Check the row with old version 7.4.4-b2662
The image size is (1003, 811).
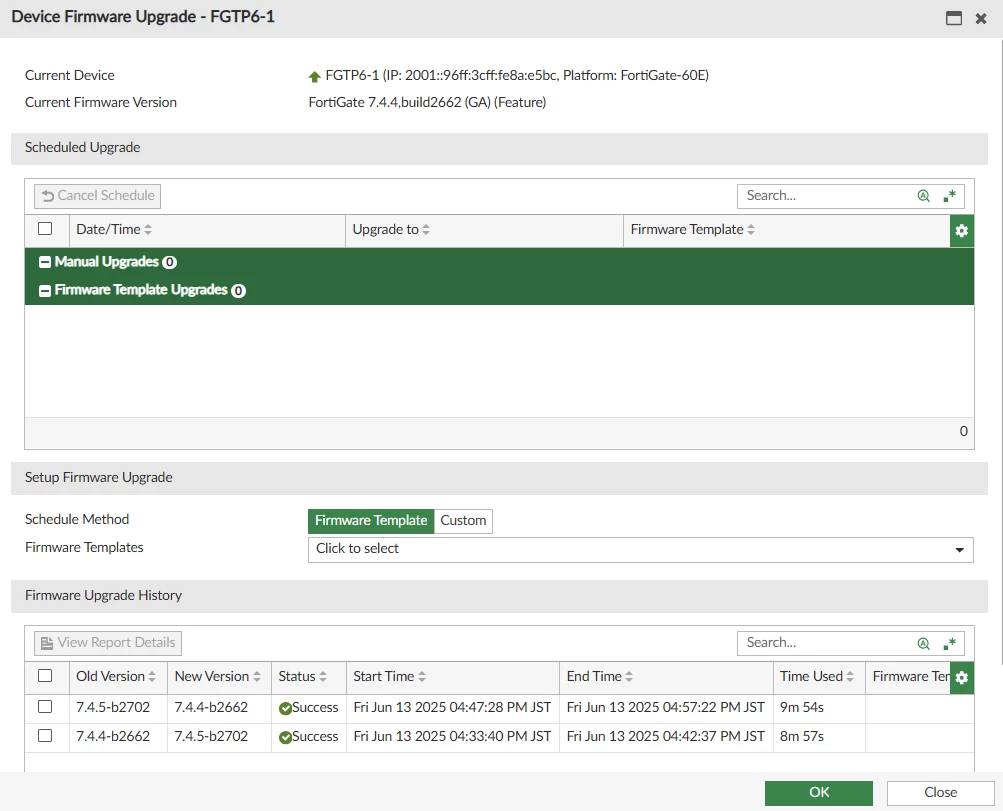click(45, 736)
